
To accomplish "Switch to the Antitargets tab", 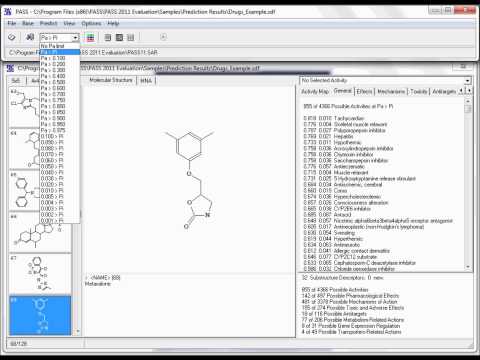I will point(444,91).
